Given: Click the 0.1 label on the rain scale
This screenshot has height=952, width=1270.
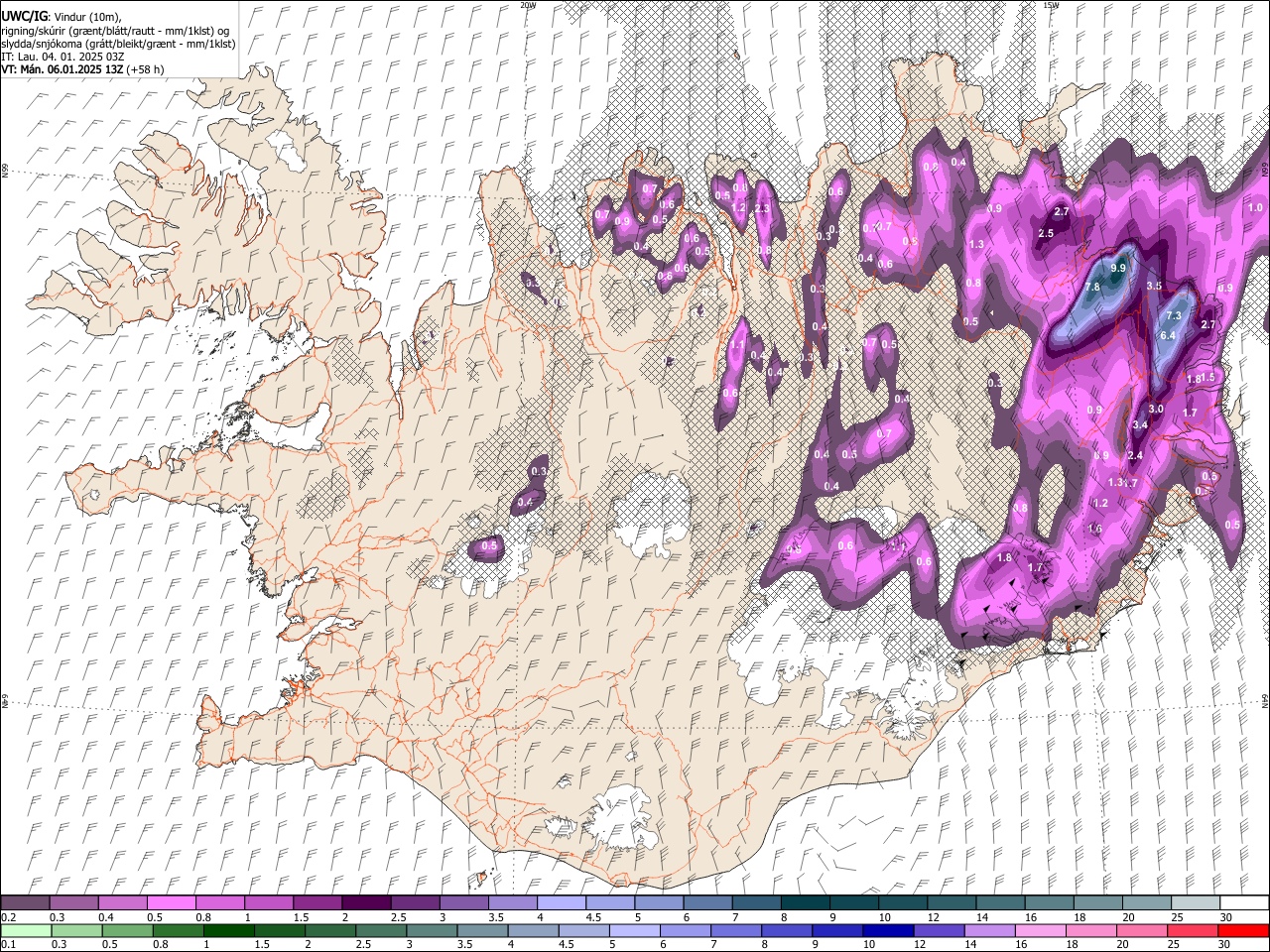Looking at the screenshot, I should (x=8, y=945).
